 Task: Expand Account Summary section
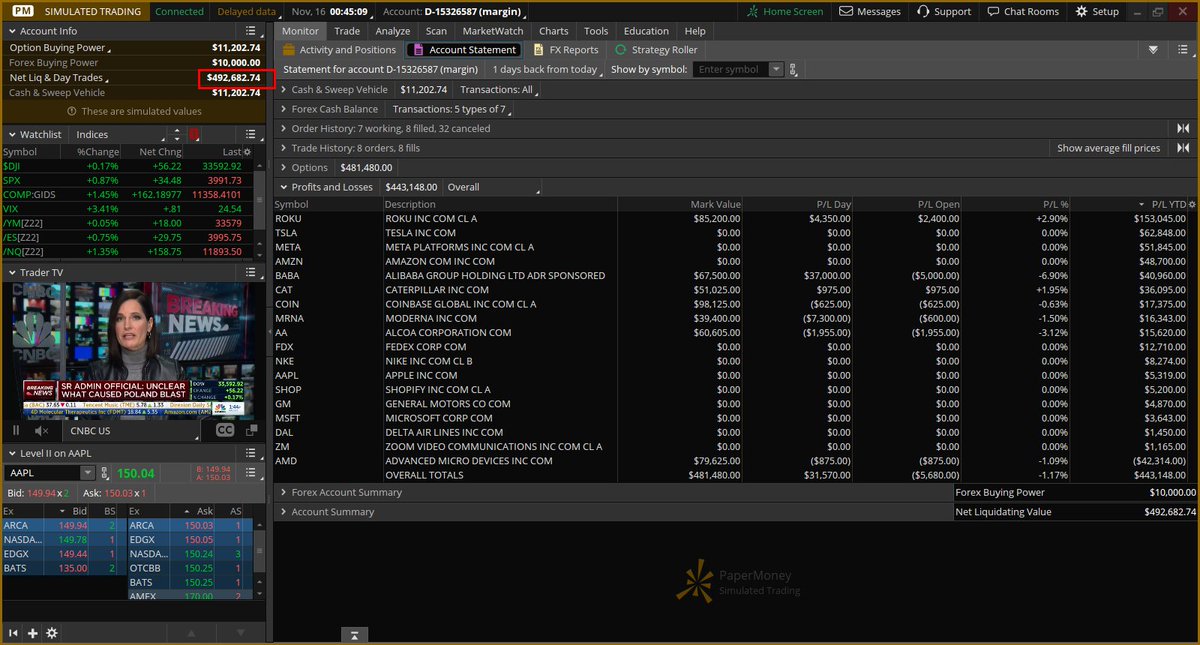284,511
